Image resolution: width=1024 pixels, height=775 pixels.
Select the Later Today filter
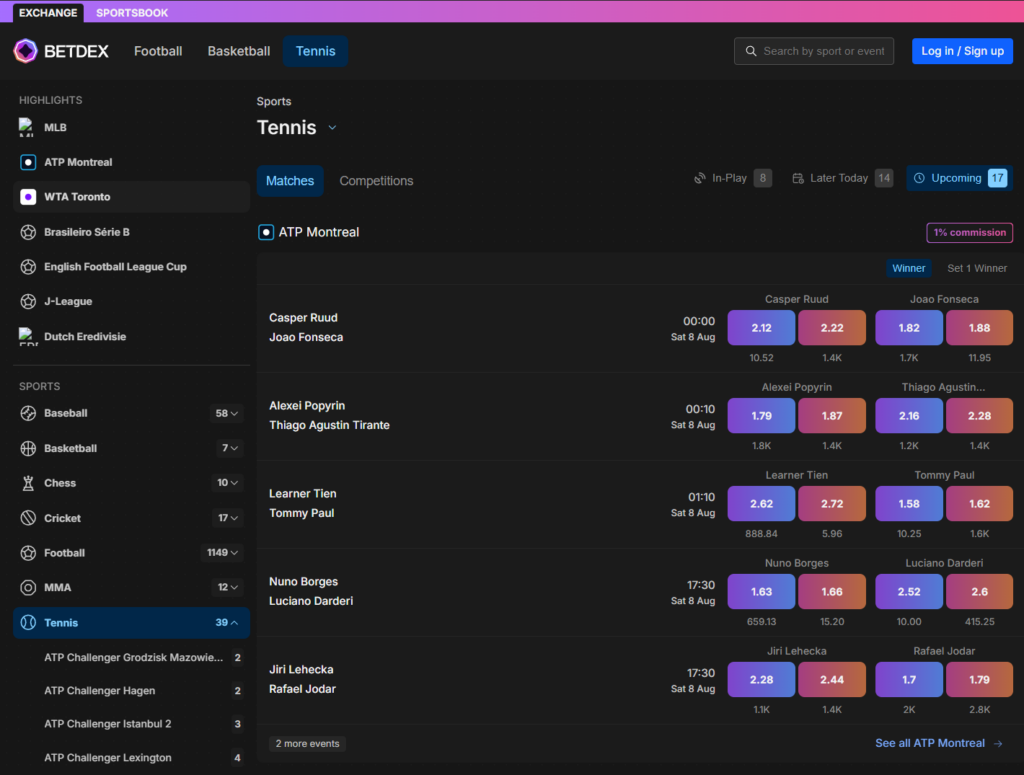tap(842, 178)
